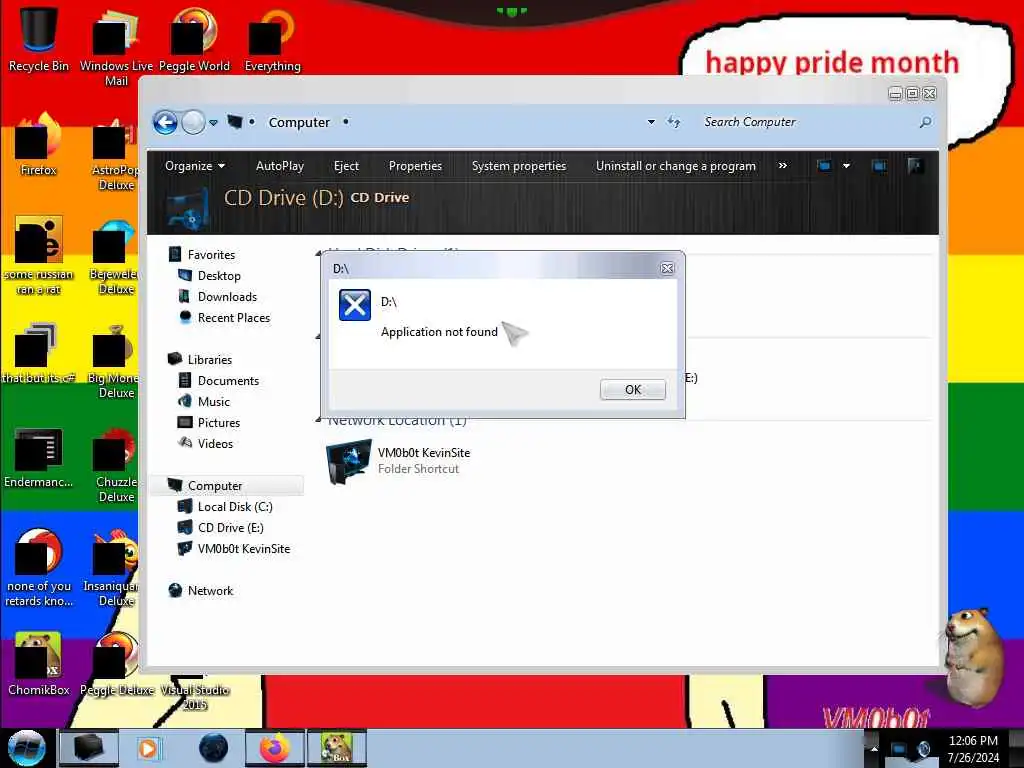Open Big Money Deluxe desktop icon

pos(116,359)
